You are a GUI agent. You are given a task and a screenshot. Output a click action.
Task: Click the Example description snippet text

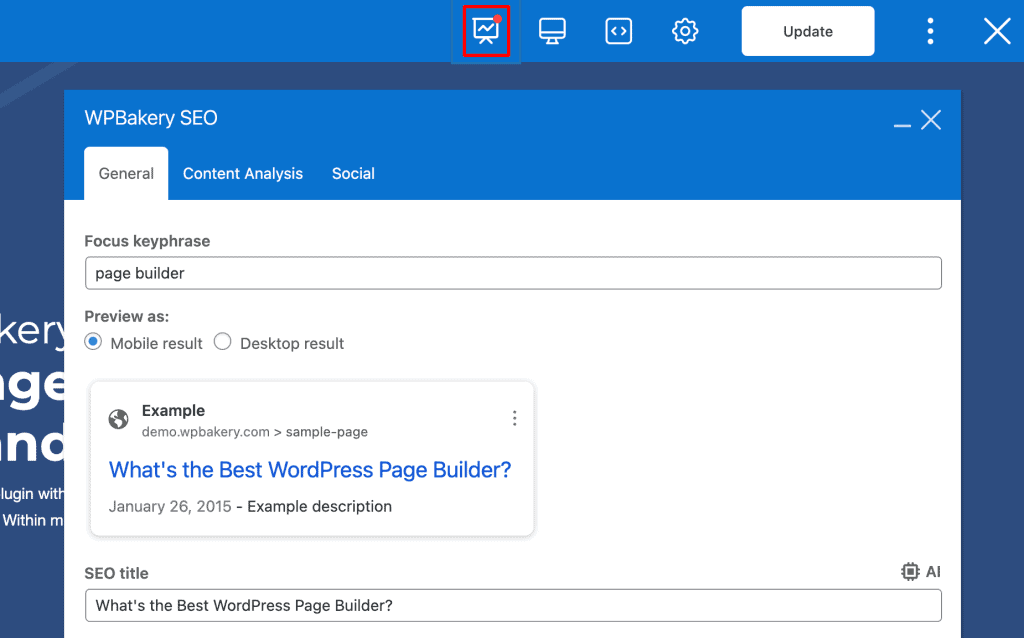319,507
